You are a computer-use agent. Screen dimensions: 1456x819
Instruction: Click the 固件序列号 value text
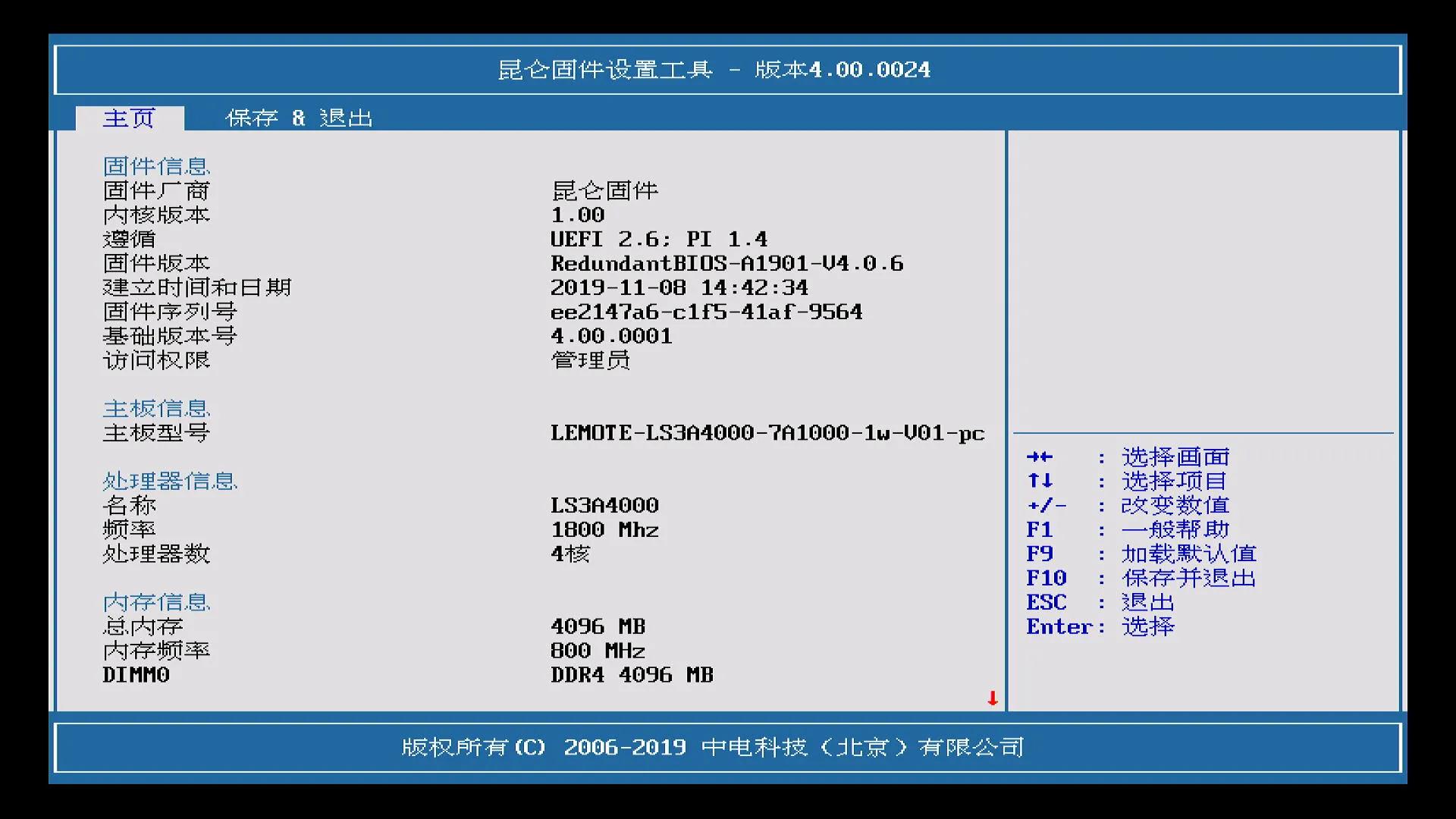pos(706,312)
